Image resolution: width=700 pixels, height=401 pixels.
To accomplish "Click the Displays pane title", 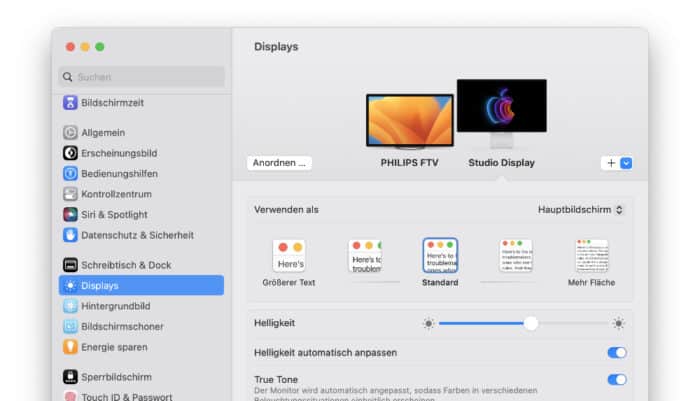I will pos(276,46).
